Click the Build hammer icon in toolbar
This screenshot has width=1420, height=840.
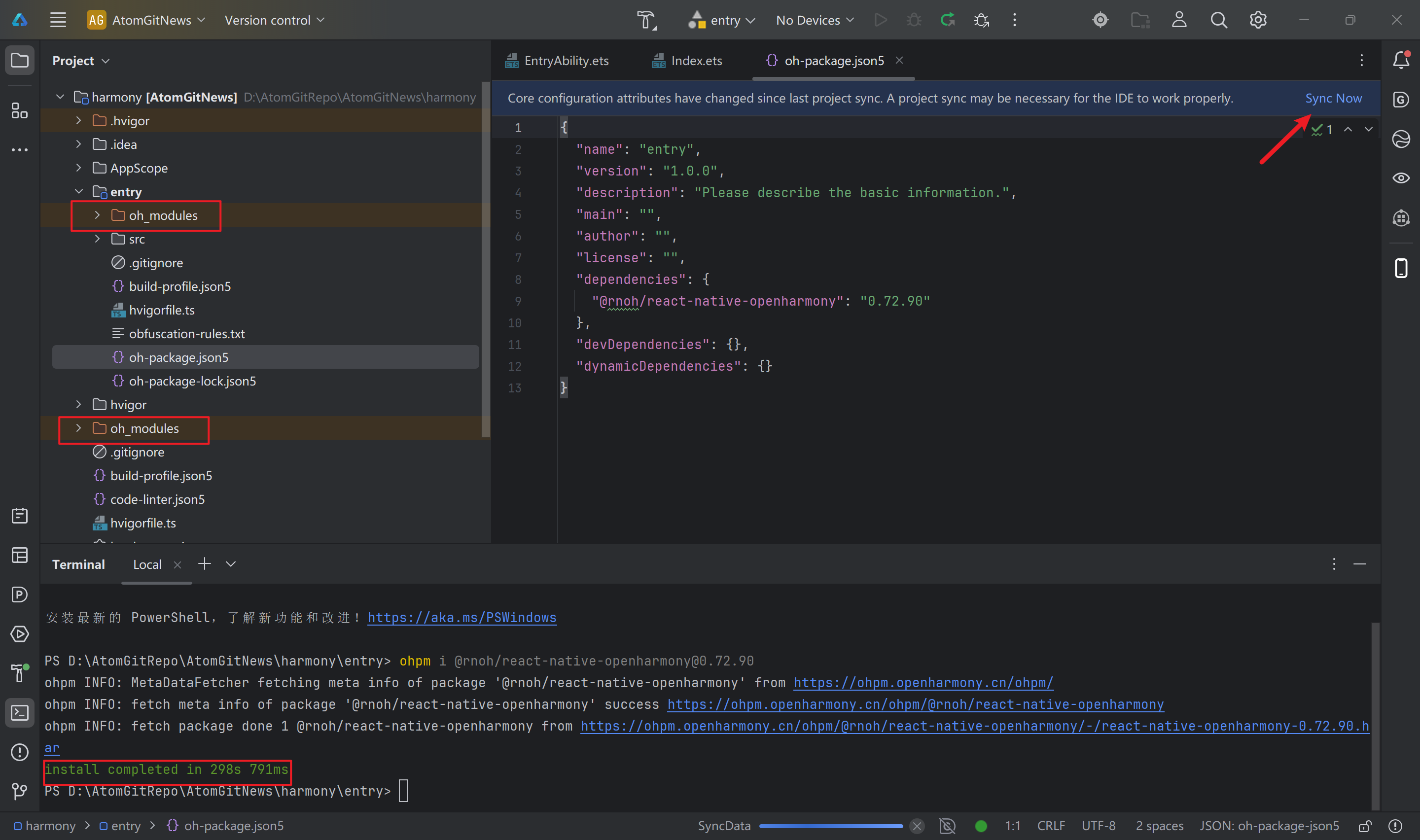click(x=646, y=20)
